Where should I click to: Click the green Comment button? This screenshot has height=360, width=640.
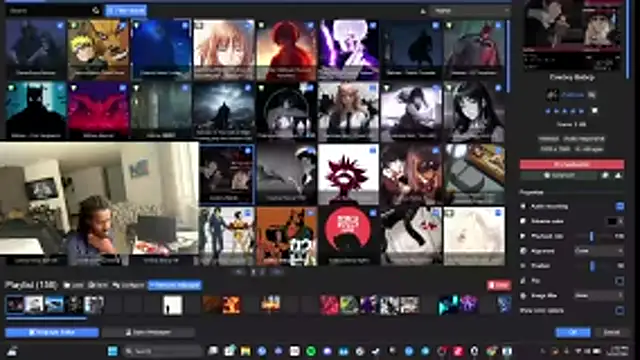(x=559, y=176)
